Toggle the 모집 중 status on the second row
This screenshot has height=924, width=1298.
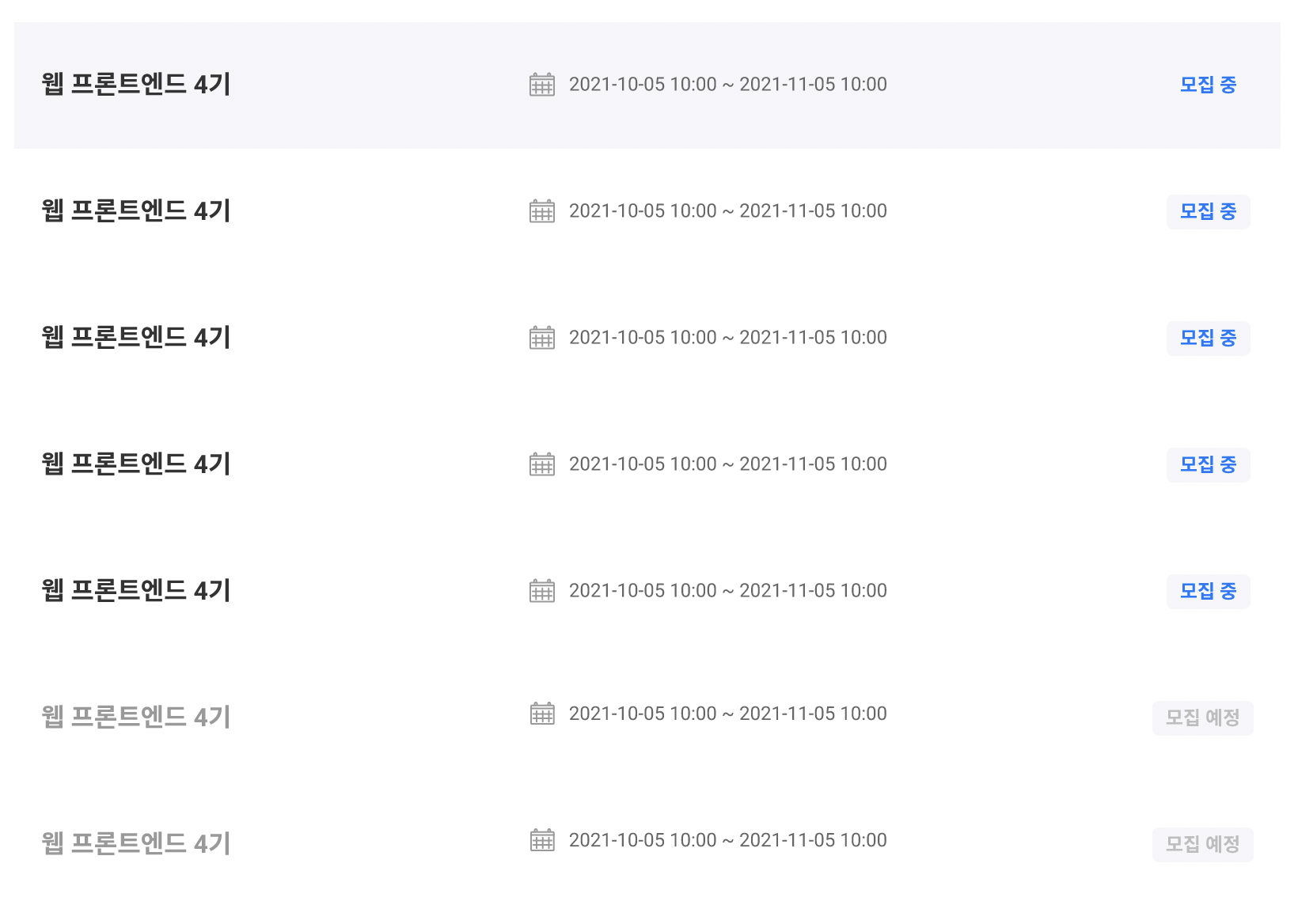tap(1208, 211)
